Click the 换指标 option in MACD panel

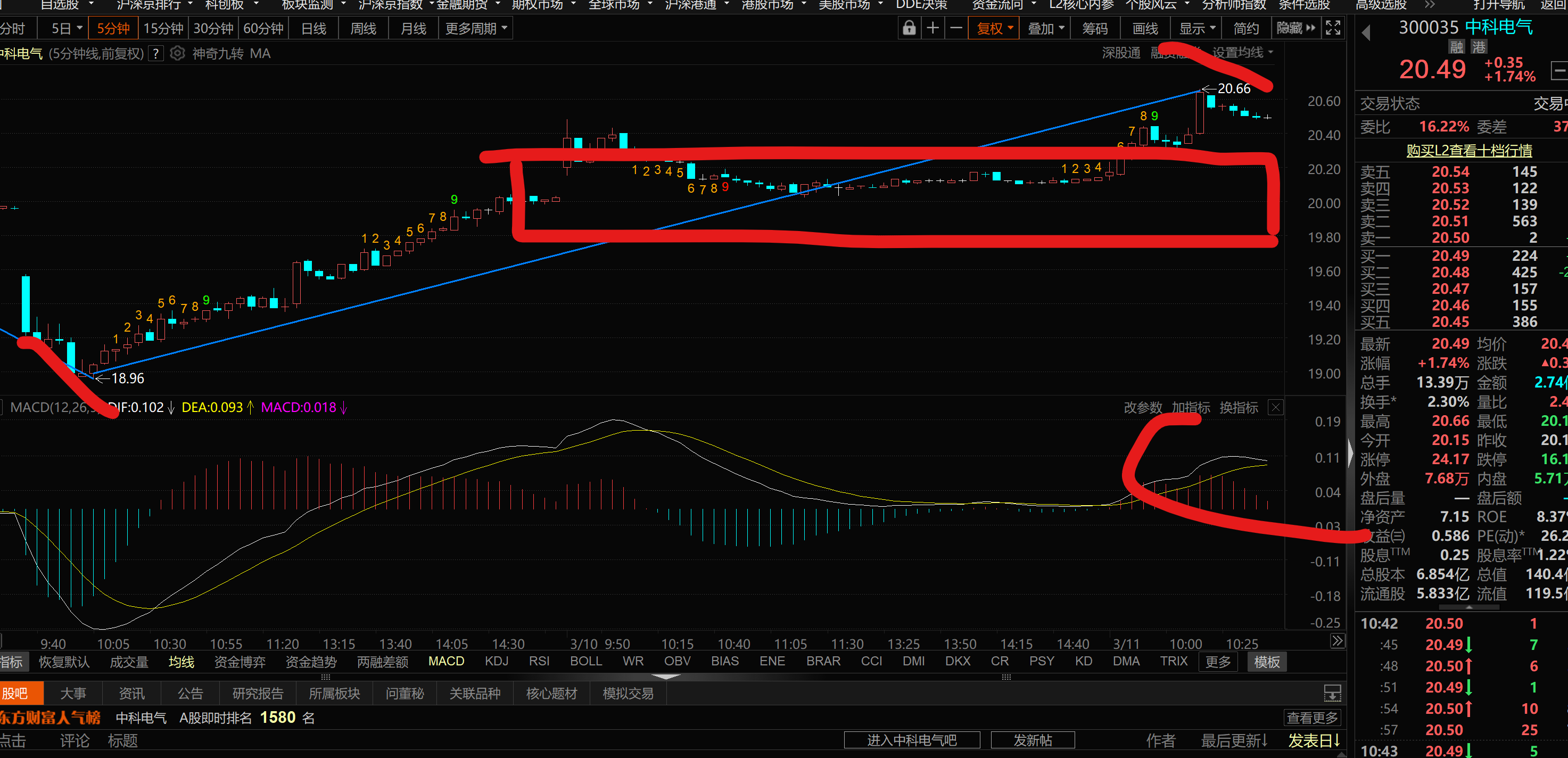[x=1238, y=407]
